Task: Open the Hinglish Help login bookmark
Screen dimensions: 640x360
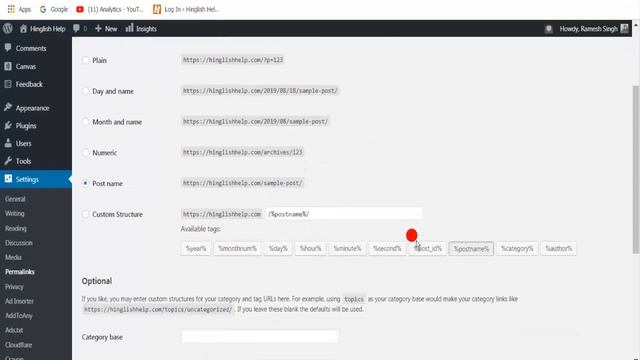Action: pyautogui.click(x=186, y=9)
